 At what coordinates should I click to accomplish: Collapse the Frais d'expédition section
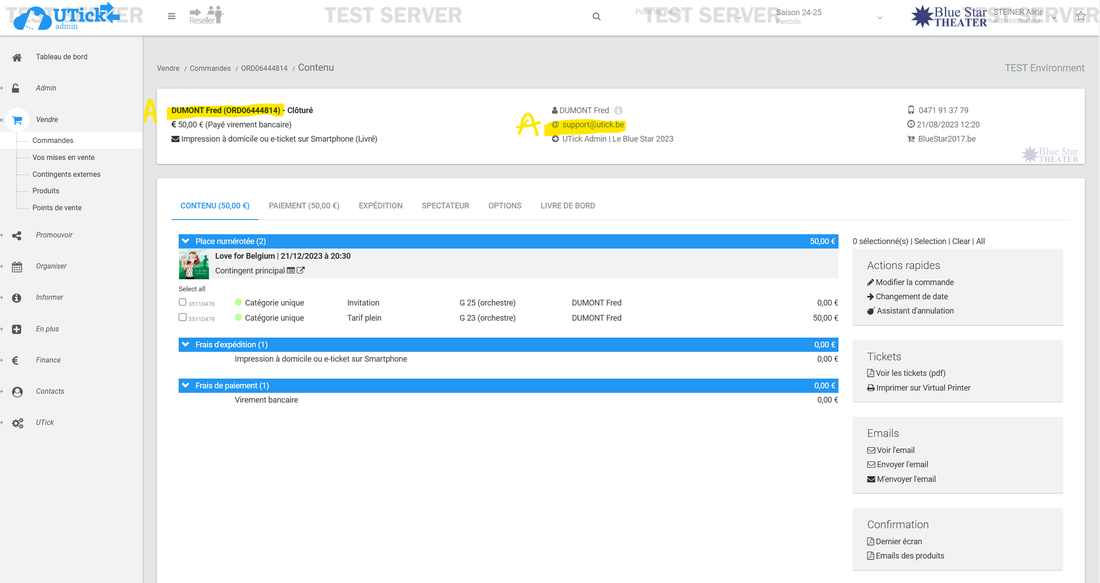tap(186, 345)
